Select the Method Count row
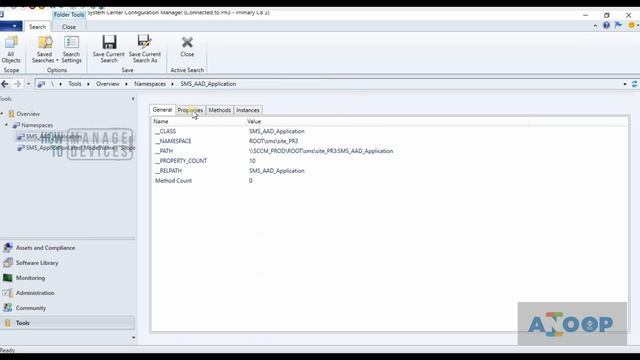Image resolution: width=640 pixels, height=360 pixels. (x=389, y=180)
